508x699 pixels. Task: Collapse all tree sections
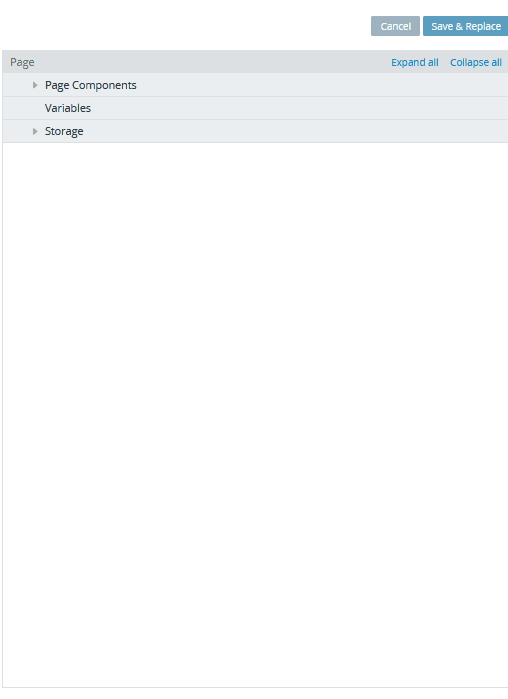point(476,62)
